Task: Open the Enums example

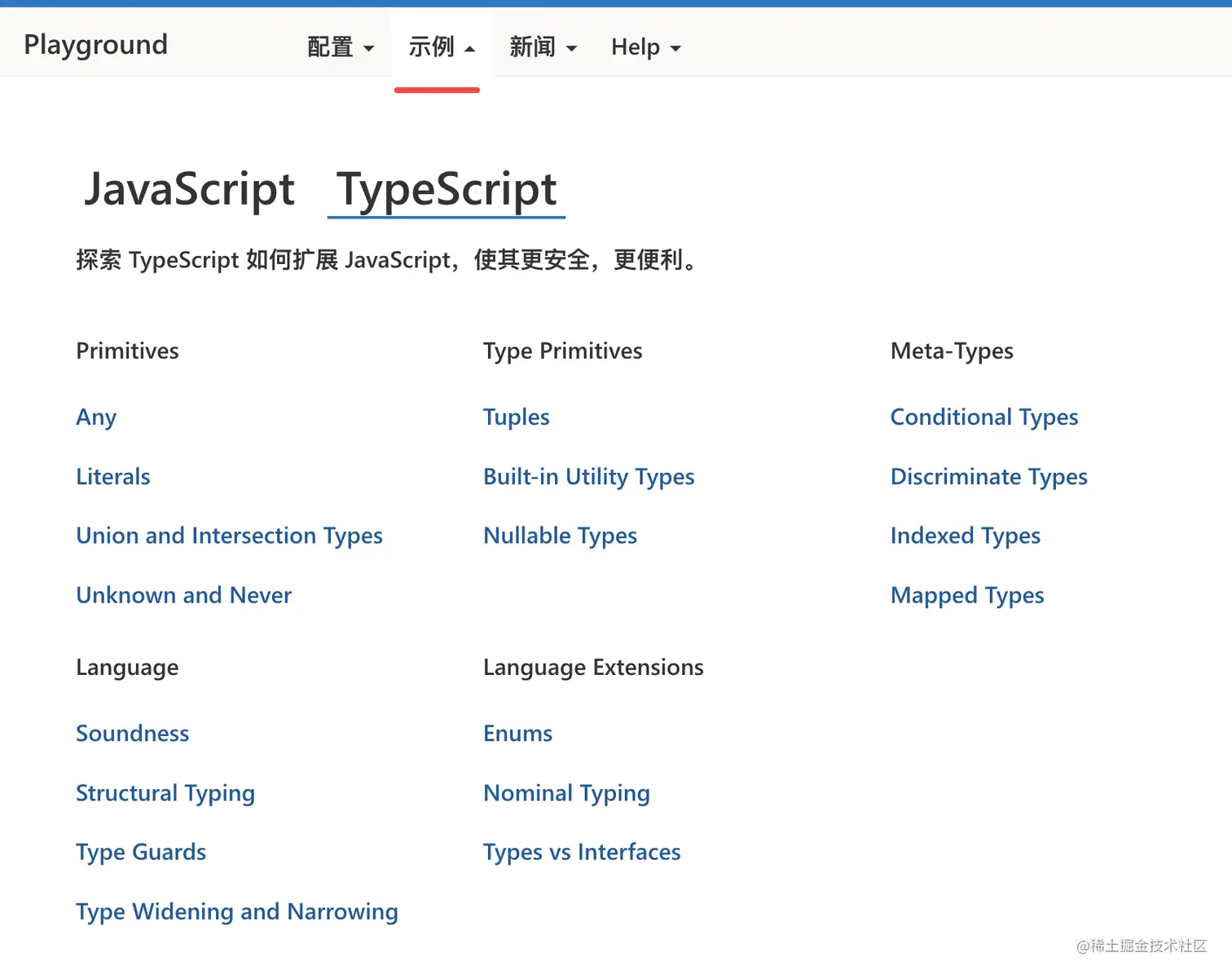Action: click(x=517, y=734)
